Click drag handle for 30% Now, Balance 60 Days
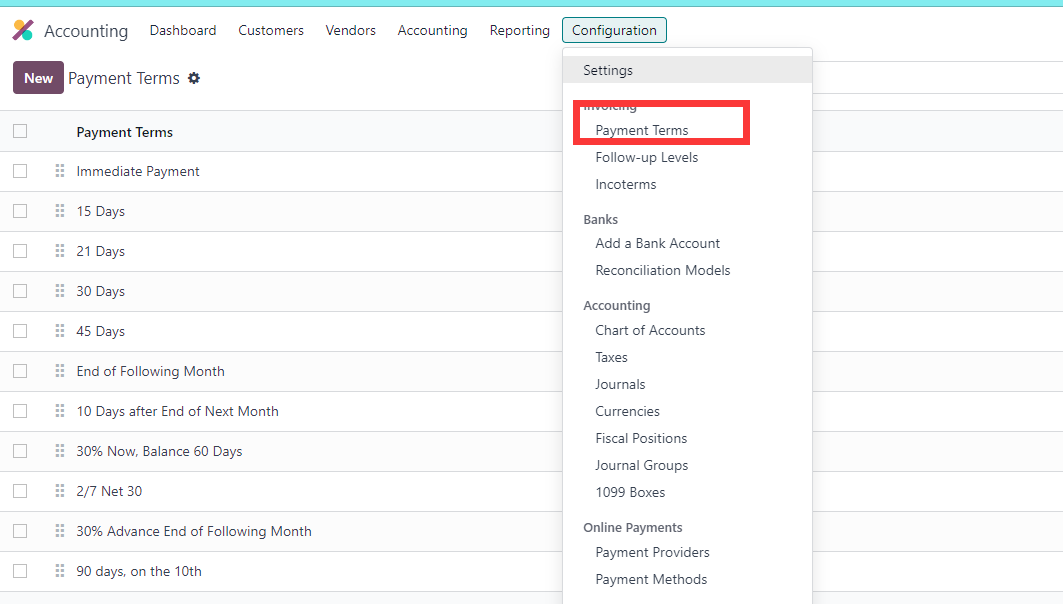 [x=60, y=451]
